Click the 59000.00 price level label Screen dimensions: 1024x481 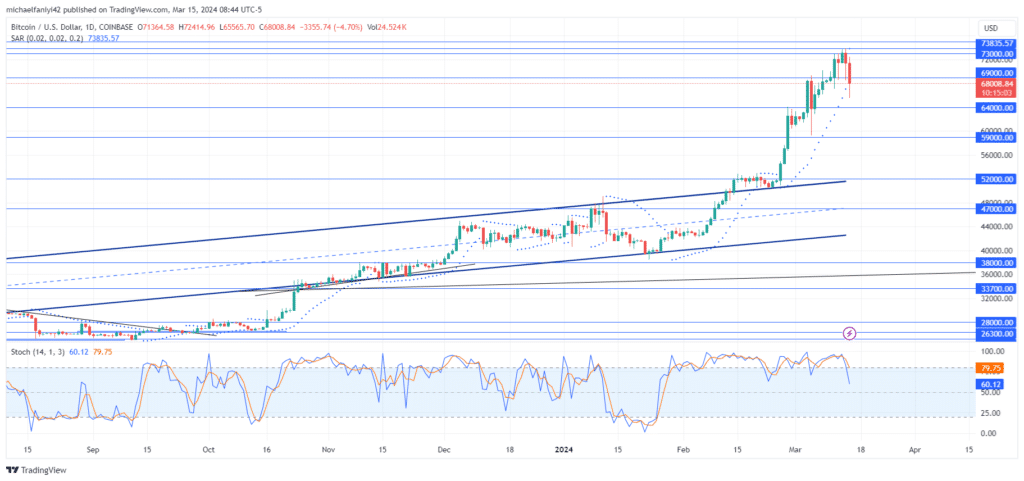(x=997, y=138)
